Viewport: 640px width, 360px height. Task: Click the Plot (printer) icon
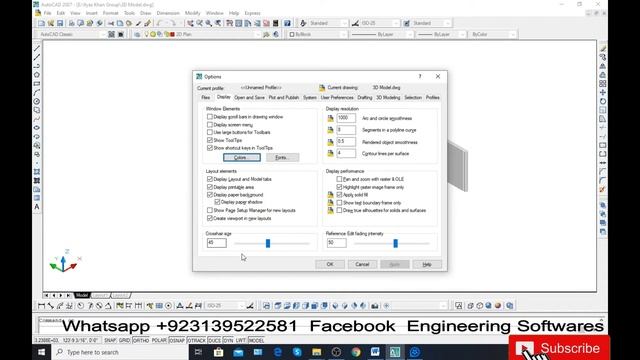tap(71, 23)
